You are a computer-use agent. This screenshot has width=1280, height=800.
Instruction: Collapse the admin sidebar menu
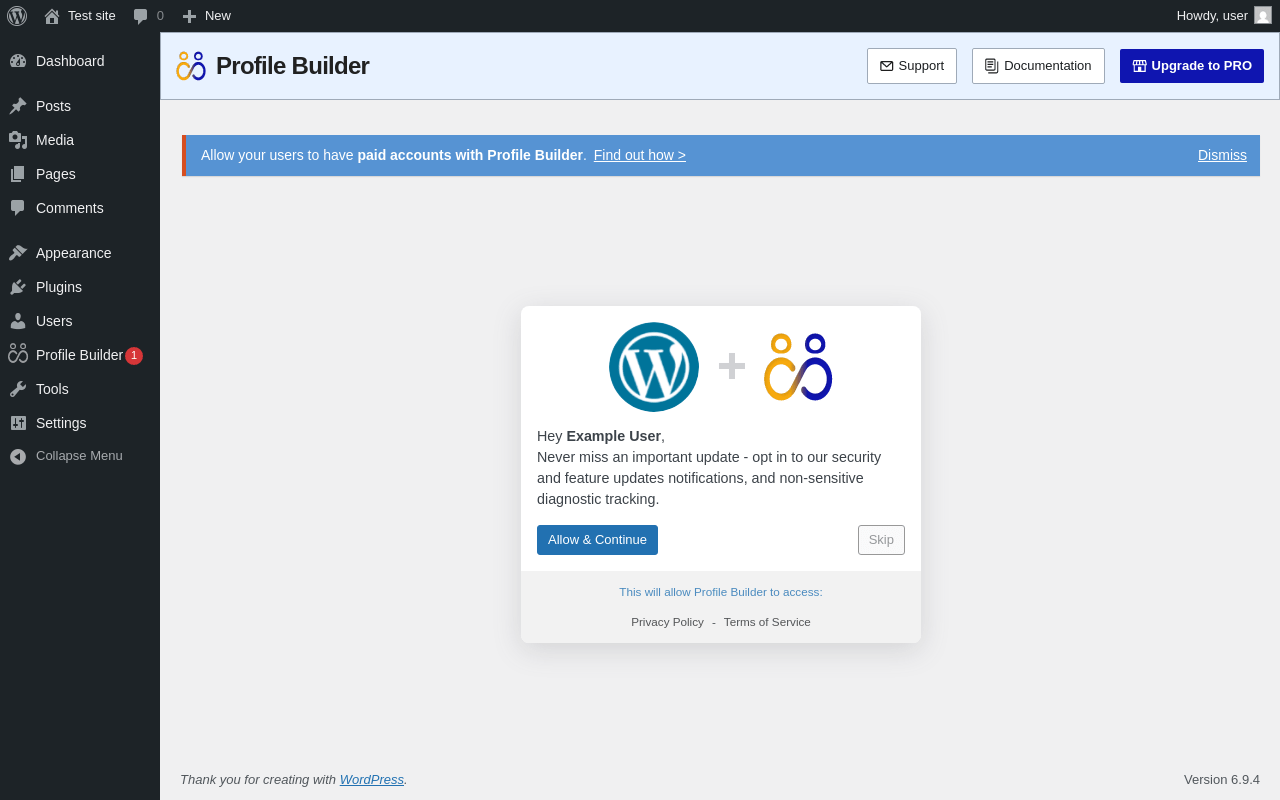80,456
